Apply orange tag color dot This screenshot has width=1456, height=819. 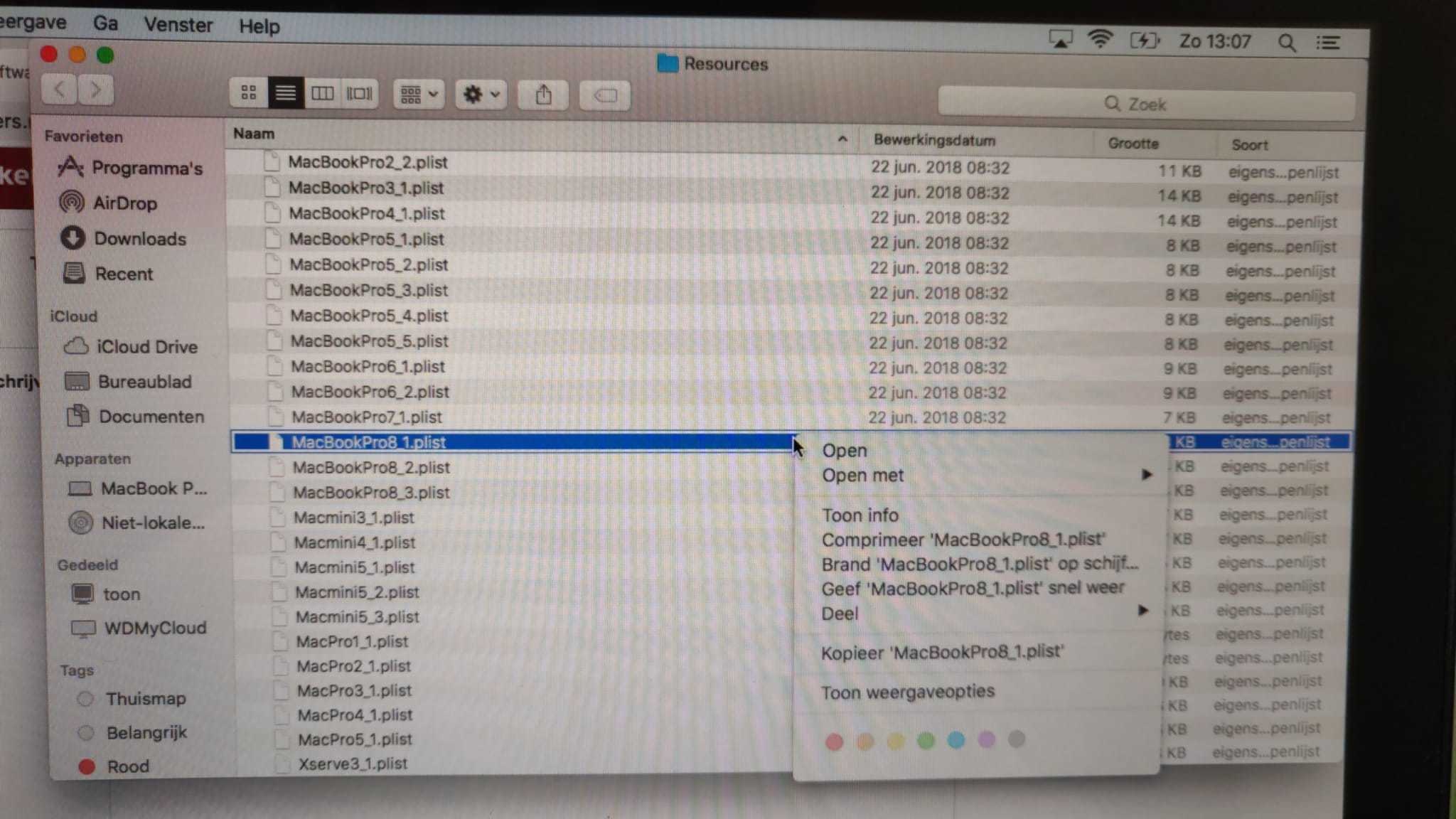pyautogui.click(x=864, y=742)
